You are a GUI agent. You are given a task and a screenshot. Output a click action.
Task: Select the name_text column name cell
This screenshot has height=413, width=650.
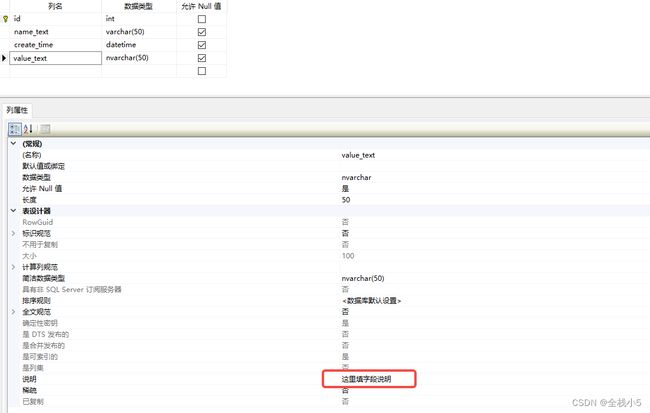[x=56, y=32]
